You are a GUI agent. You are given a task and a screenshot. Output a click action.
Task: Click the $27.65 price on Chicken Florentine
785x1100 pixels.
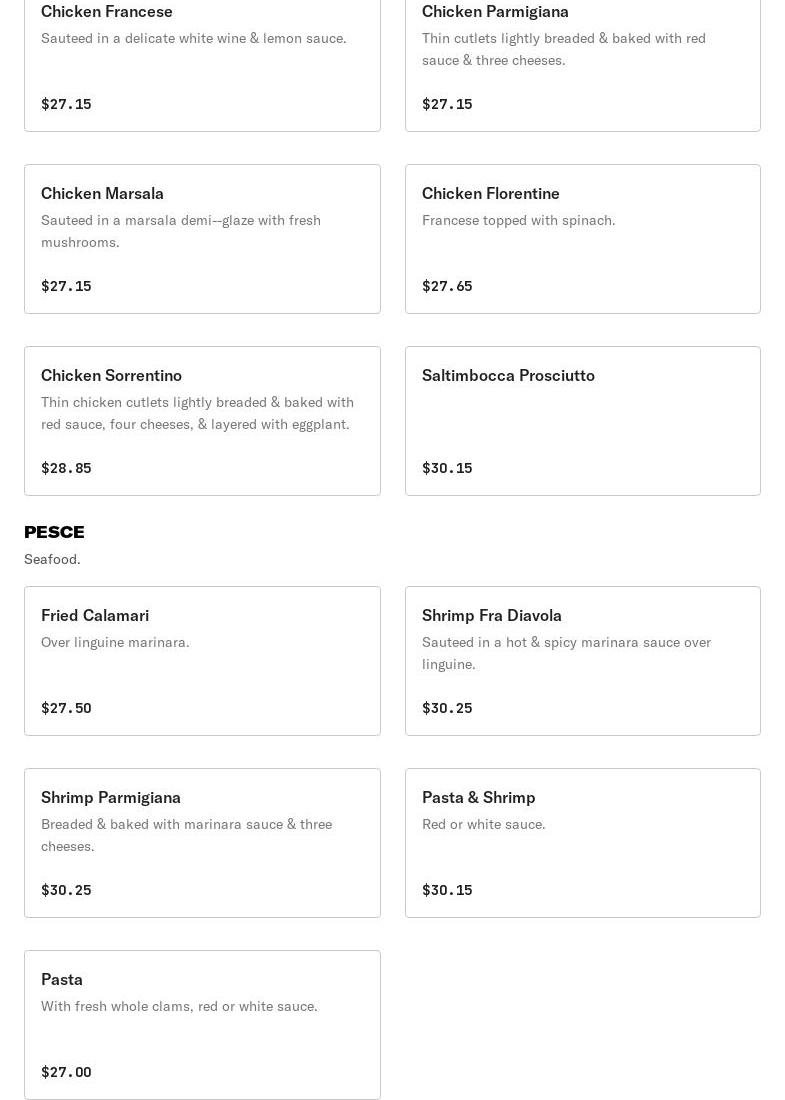[x=447, y=286]
